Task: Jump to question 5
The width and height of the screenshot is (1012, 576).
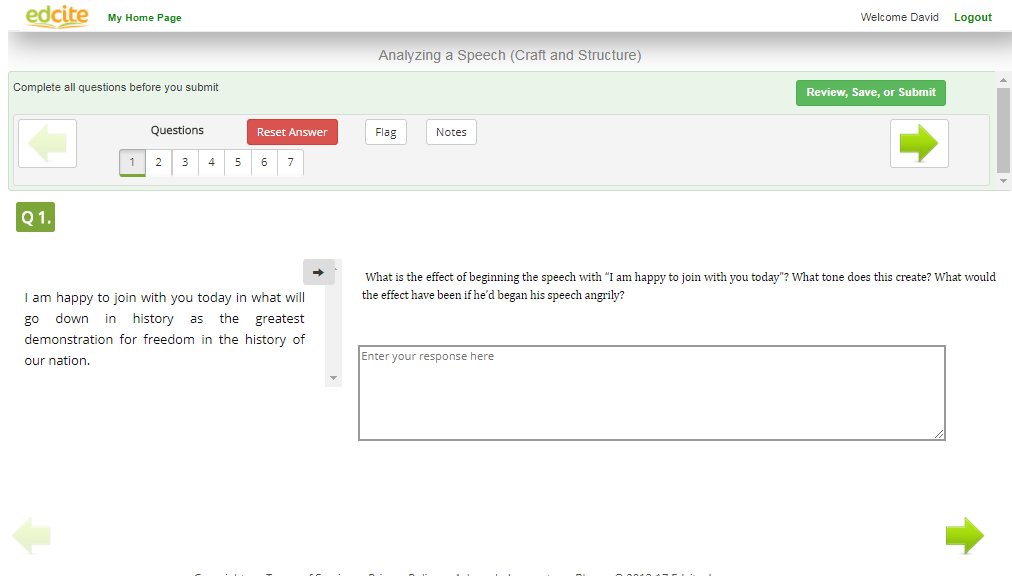Action: 238,162
